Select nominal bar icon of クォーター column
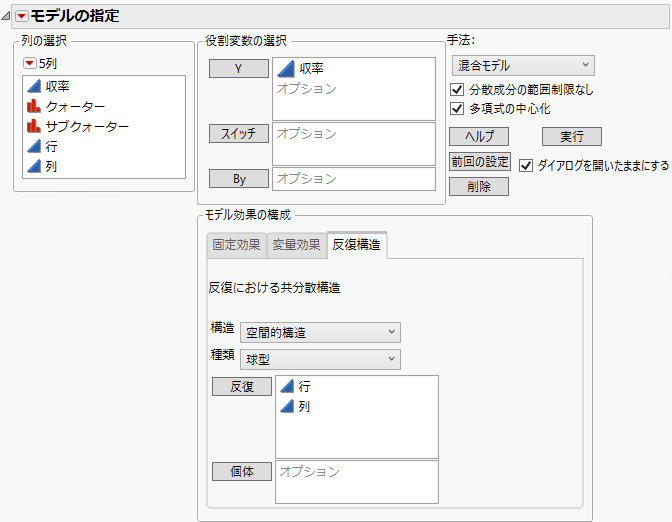672x522 pixels. pyautogui.click(x=34, y=106)
